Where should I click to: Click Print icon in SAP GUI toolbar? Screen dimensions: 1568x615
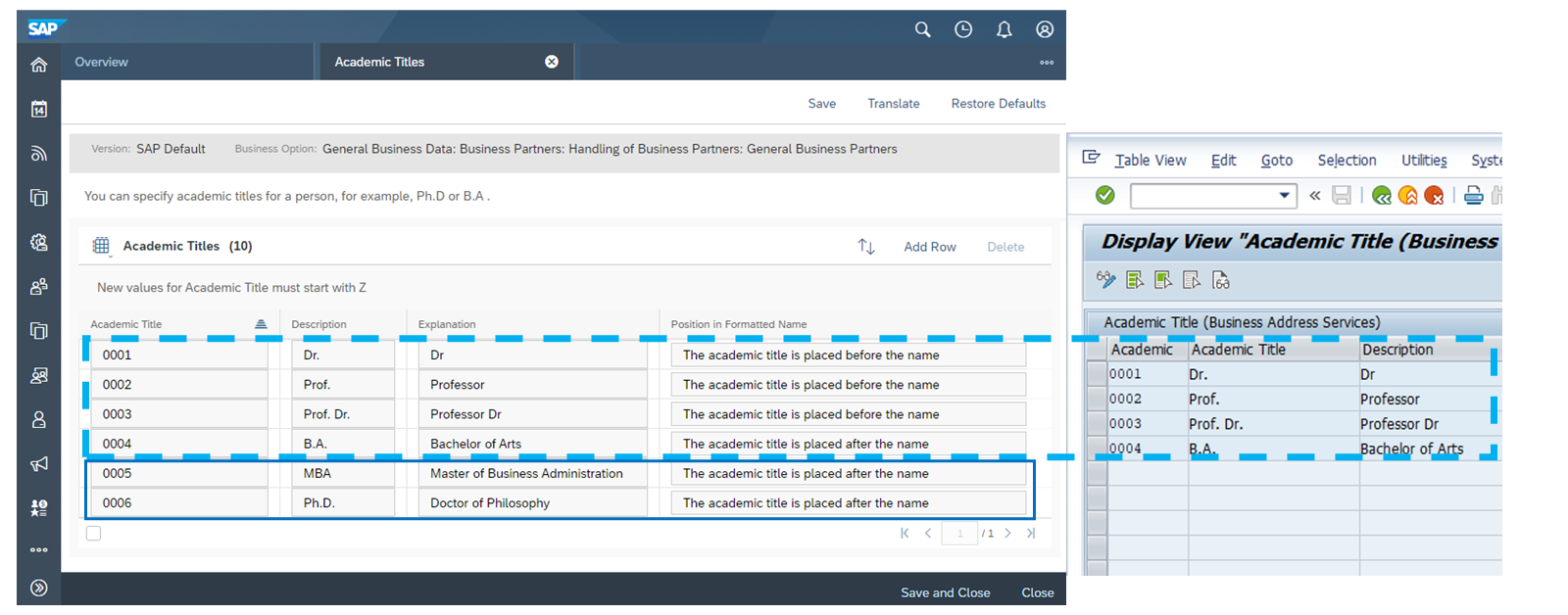click(1473, 196)
